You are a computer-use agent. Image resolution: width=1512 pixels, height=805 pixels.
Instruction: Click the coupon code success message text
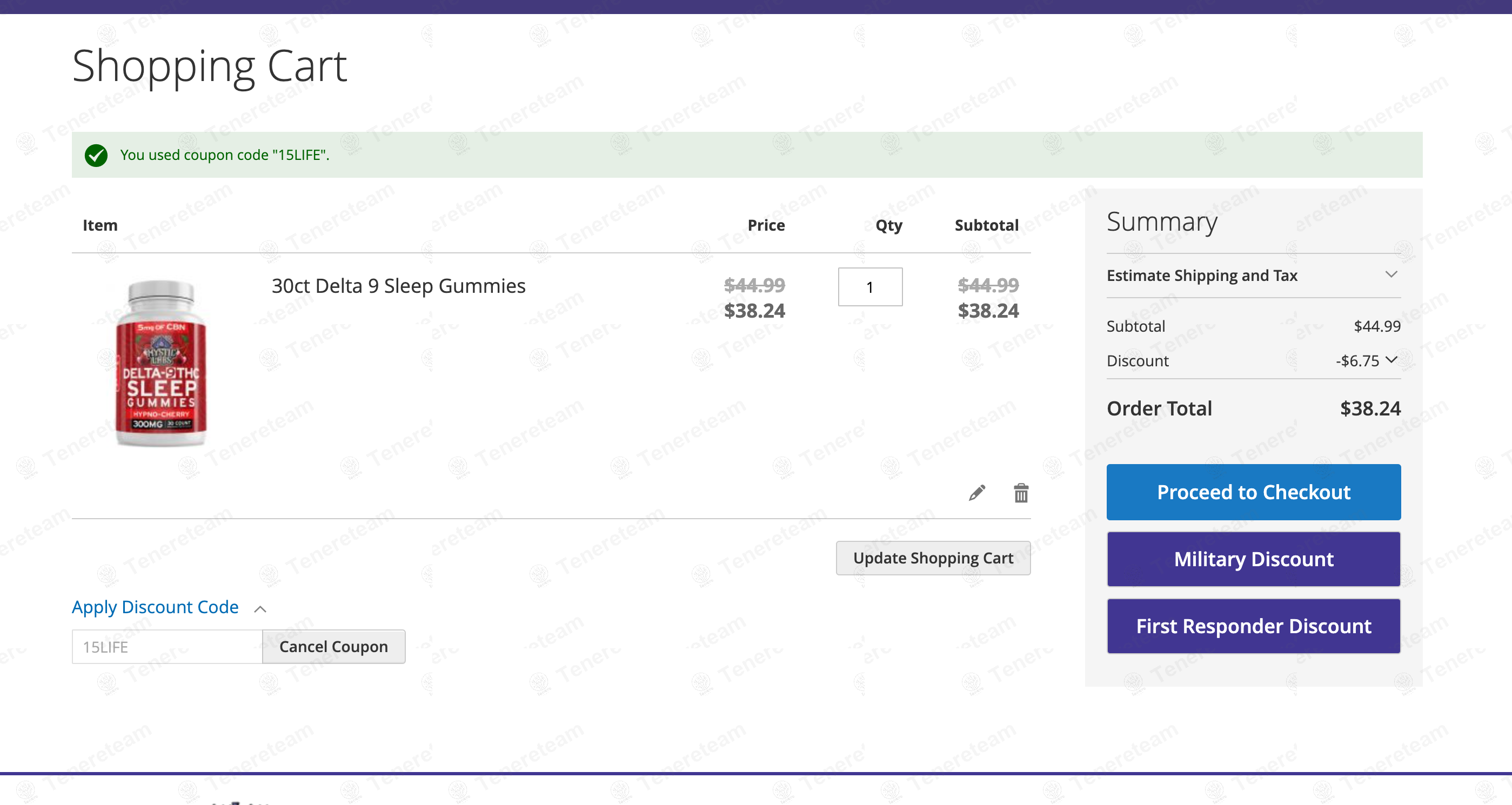pos(224,155)
